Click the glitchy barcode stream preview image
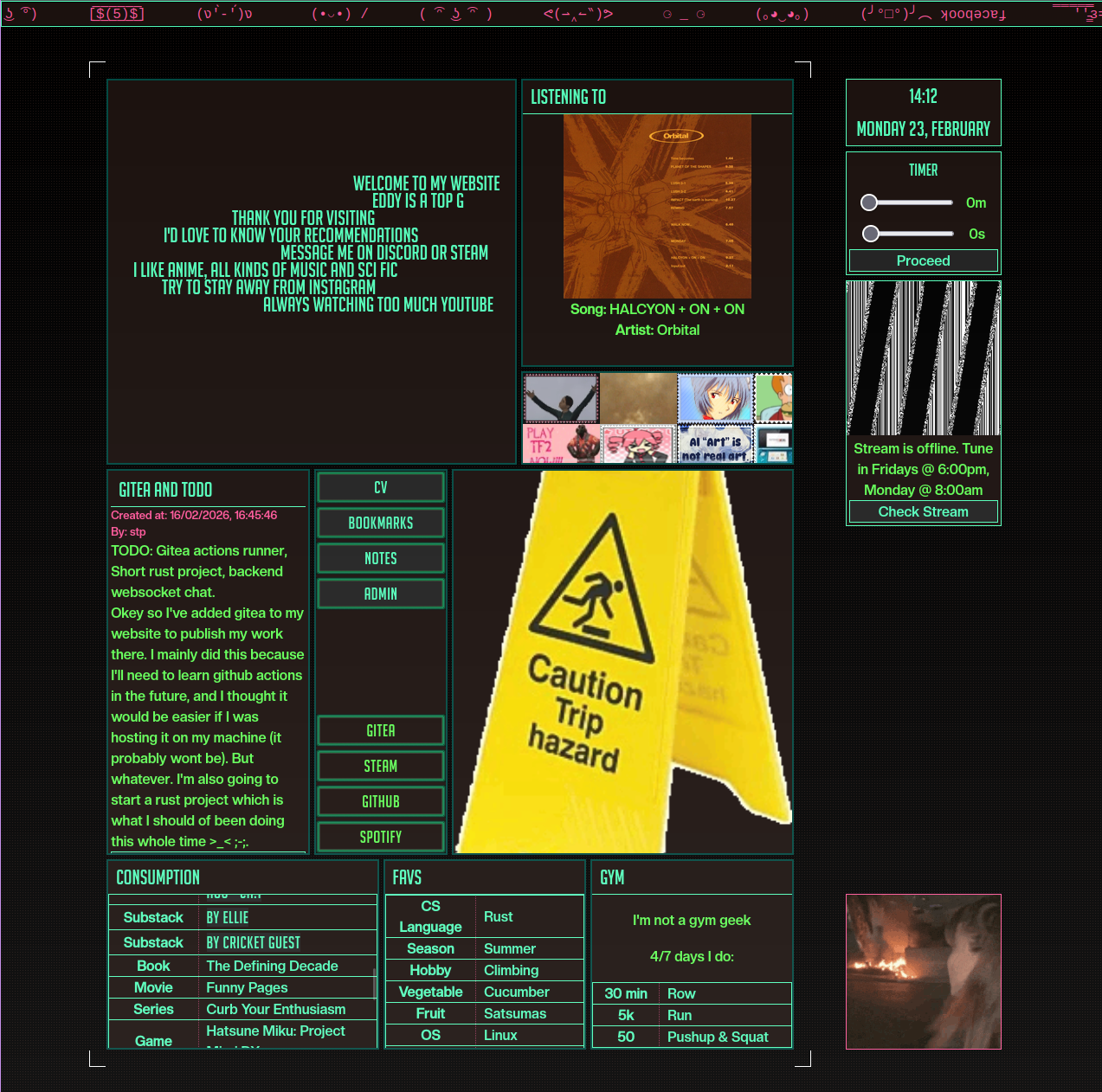The width and height of the screenshot is (1102, 1092). click(x=924, y=358)
